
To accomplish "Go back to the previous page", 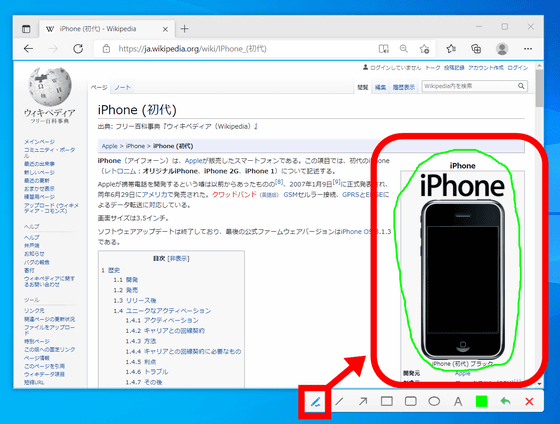I will tap(28, 49).
